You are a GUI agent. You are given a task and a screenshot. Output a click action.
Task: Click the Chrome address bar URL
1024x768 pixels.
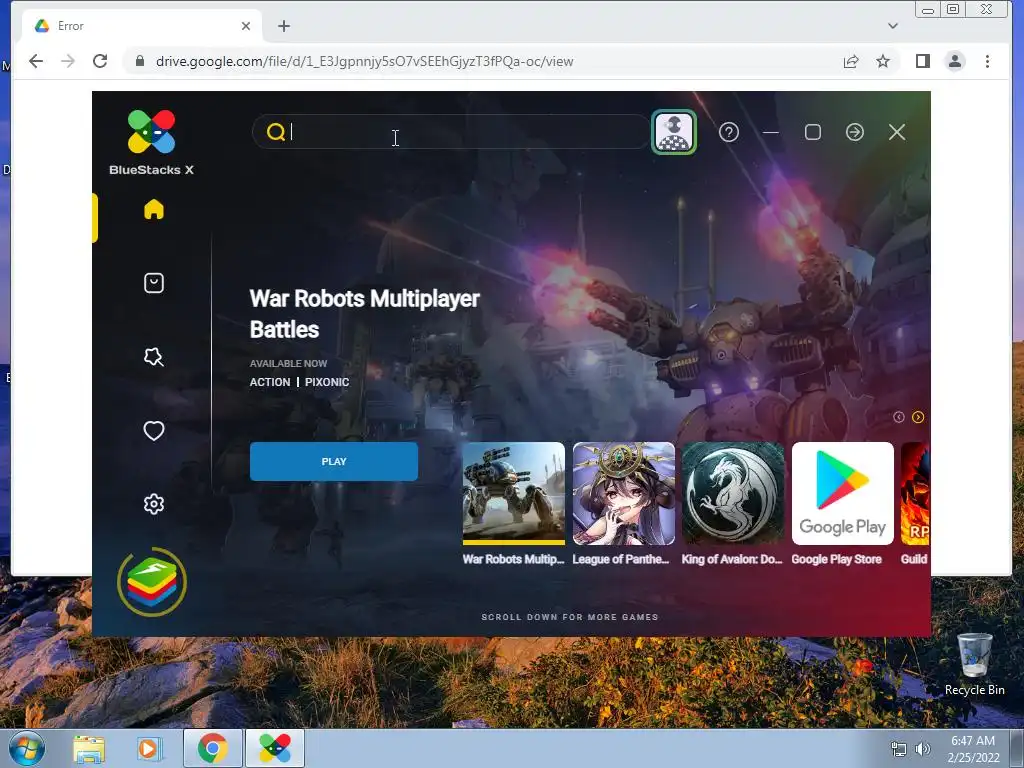coord(364,61)
